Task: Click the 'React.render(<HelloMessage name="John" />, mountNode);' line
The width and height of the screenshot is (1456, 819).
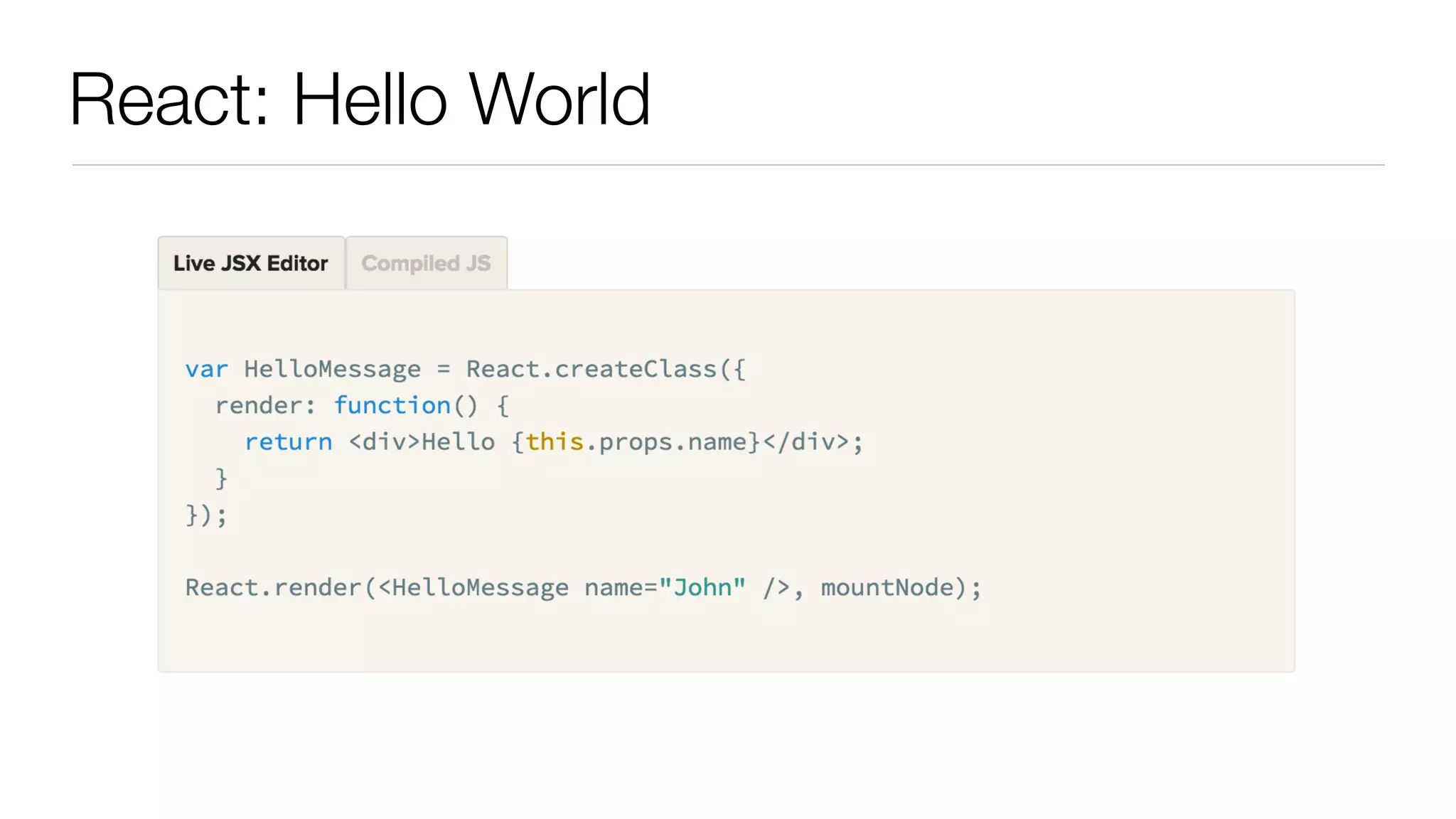Action: point(583,587)
